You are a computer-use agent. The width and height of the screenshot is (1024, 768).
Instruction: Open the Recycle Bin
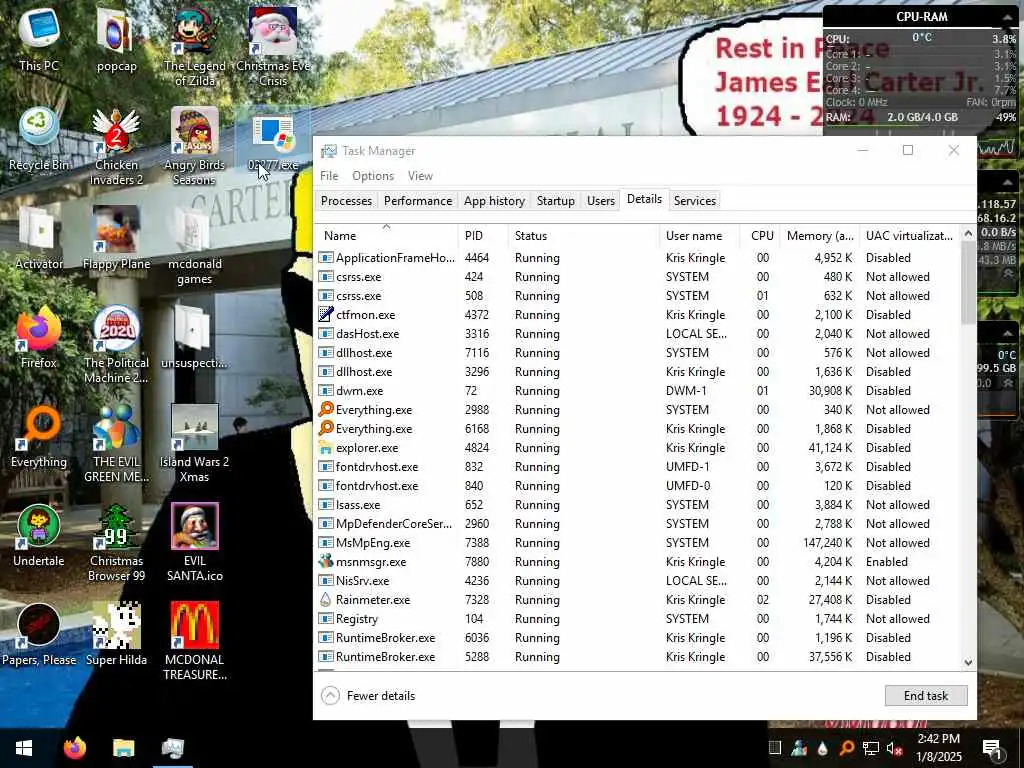[x=39, y=138]
